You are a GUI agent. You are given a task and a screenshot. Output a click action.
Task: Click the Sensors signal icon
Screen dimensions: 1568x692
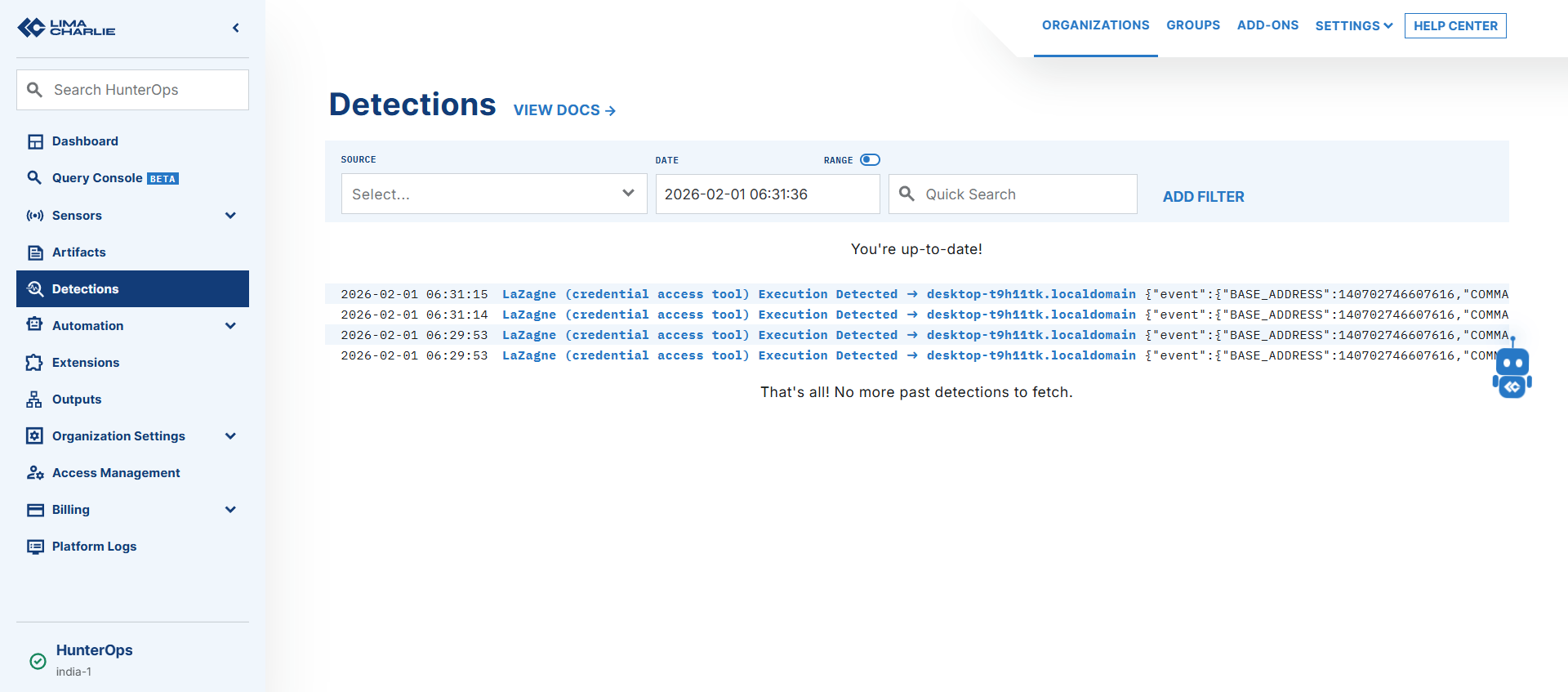click(35, 216)
